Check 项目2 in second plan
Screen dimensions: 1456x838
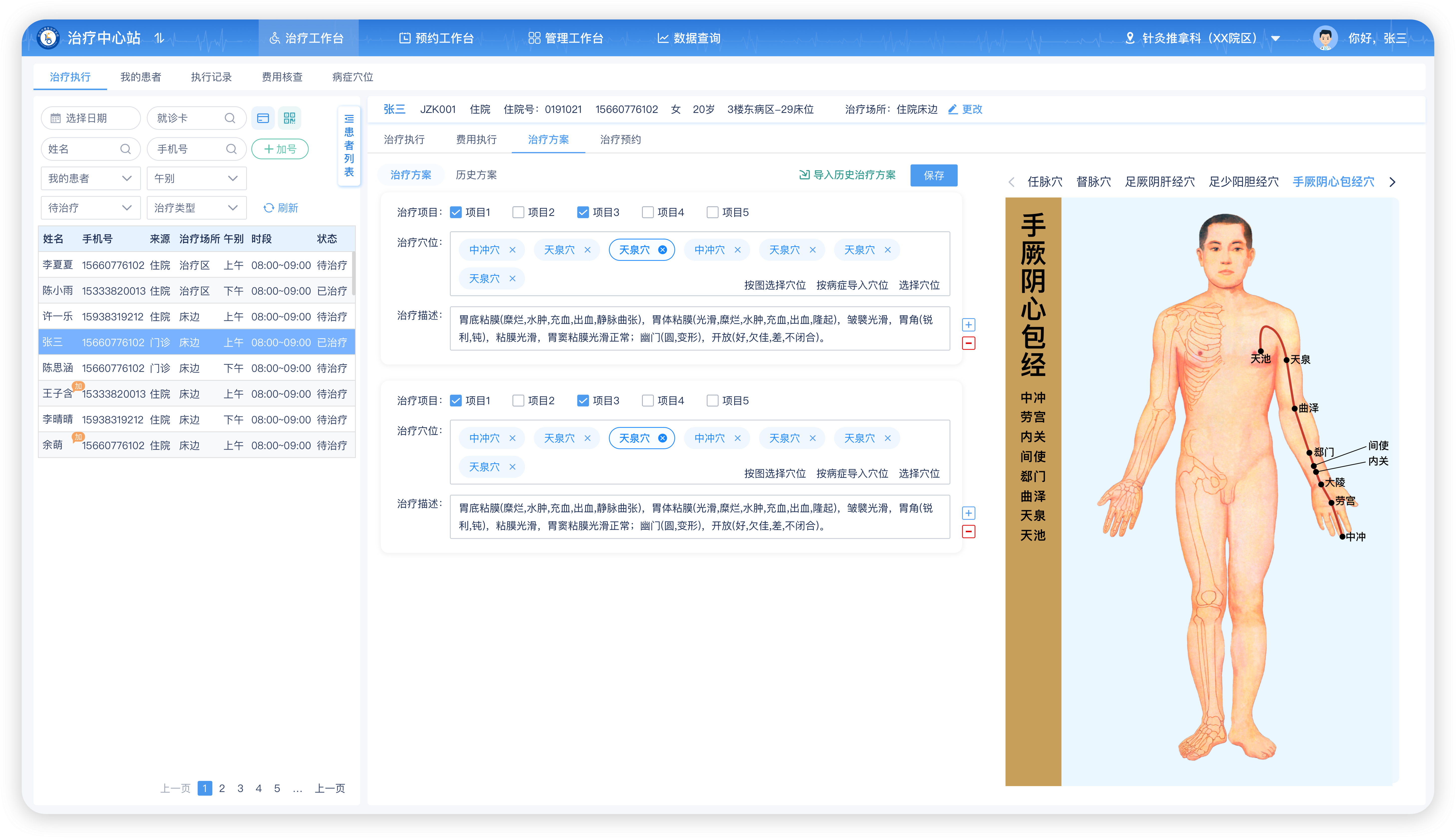pos(518,401)
